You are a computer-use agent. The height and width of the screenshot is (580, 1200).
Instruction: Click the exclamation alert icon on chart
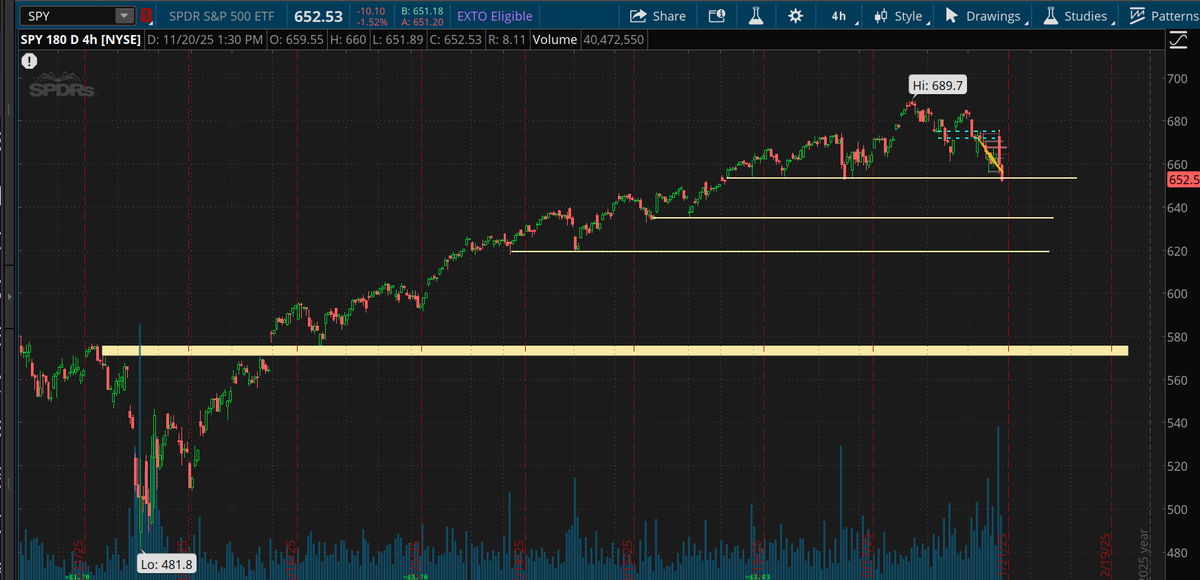click(x=29, y=60)
